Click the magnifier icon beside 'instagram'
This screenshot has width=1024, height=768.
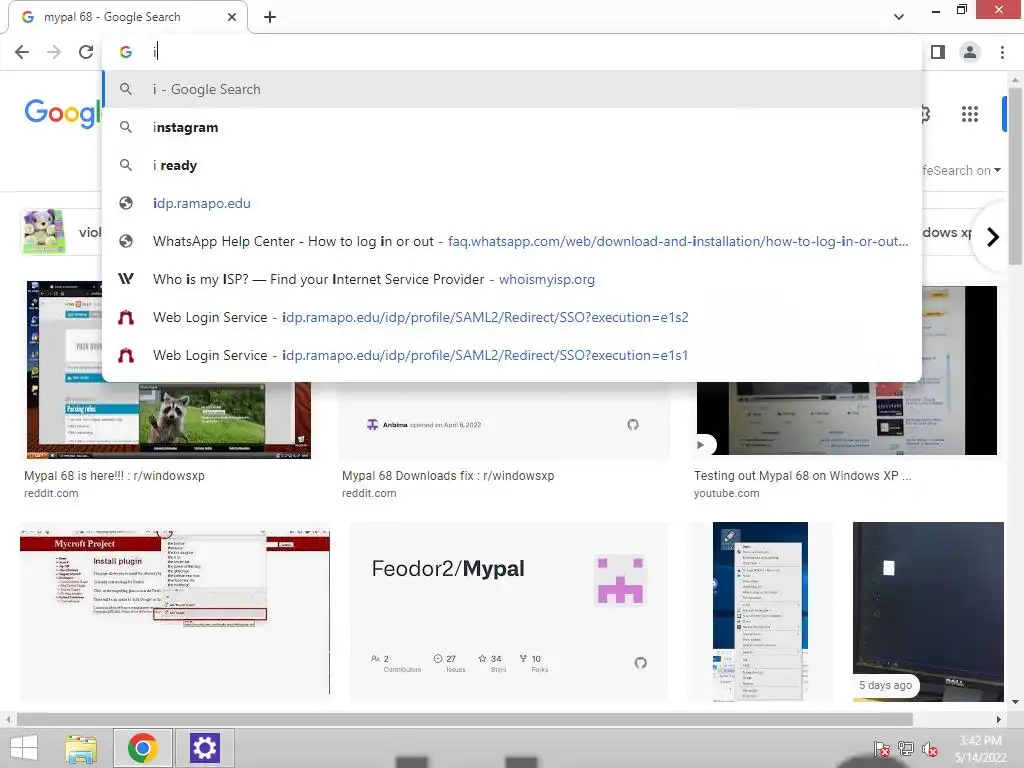tap(126, 127)
